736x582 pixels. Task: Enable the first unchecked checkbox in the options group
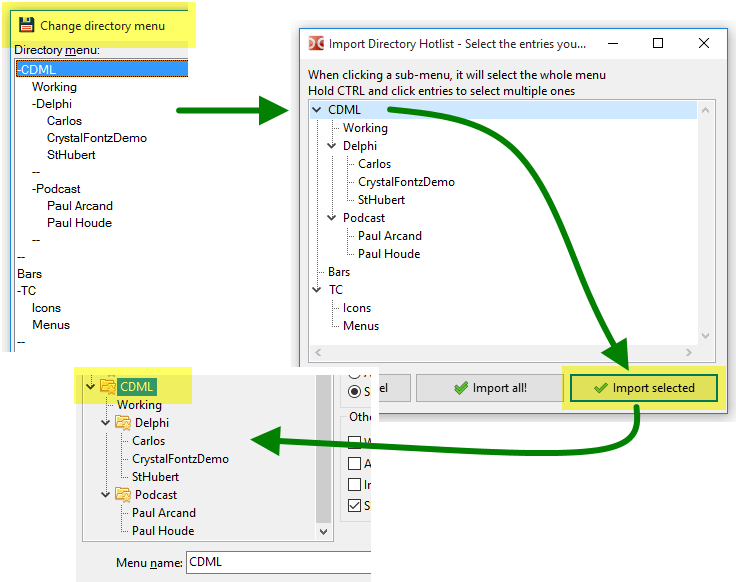coord(354,441)
